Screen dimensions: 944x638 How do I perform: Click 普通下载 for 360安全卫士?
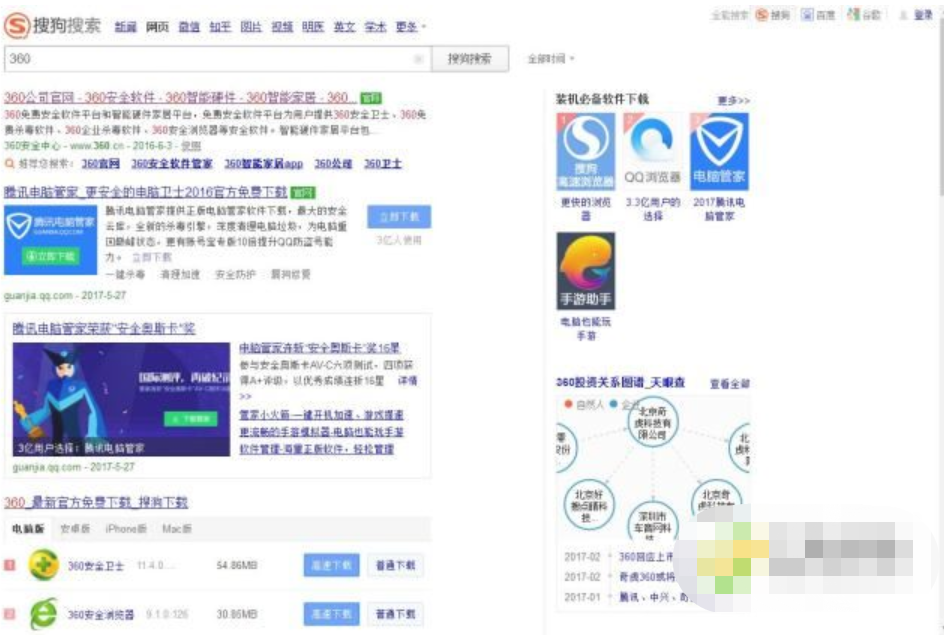[396, 565]
